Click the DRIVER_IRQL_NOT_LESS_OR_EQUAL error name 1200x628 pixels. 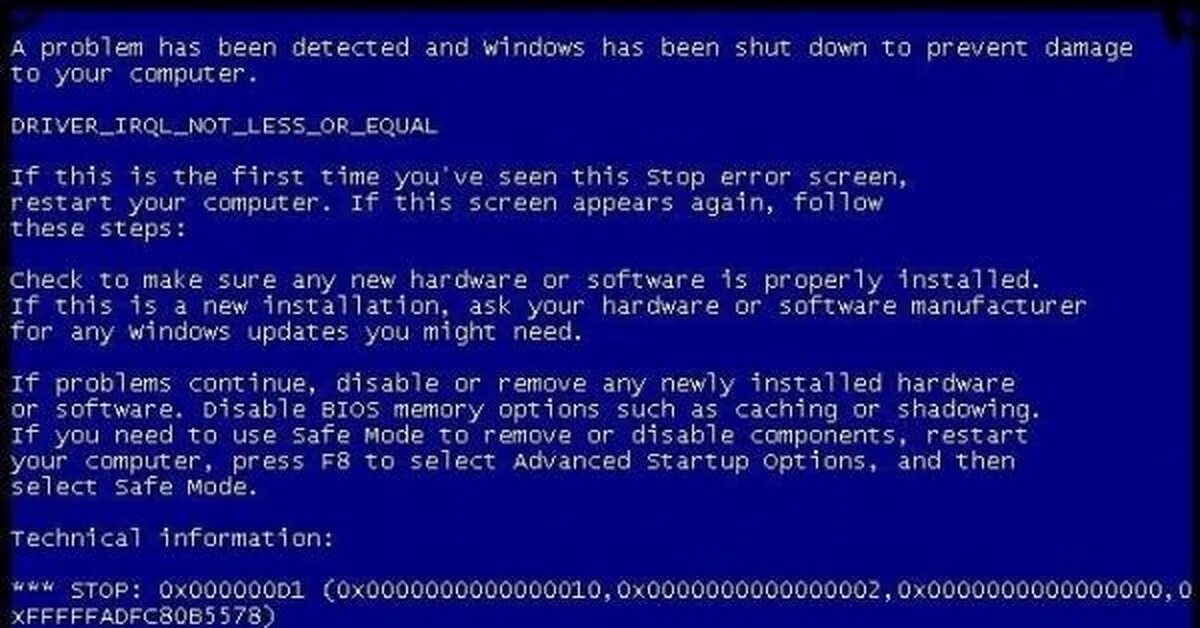point(224,127)
